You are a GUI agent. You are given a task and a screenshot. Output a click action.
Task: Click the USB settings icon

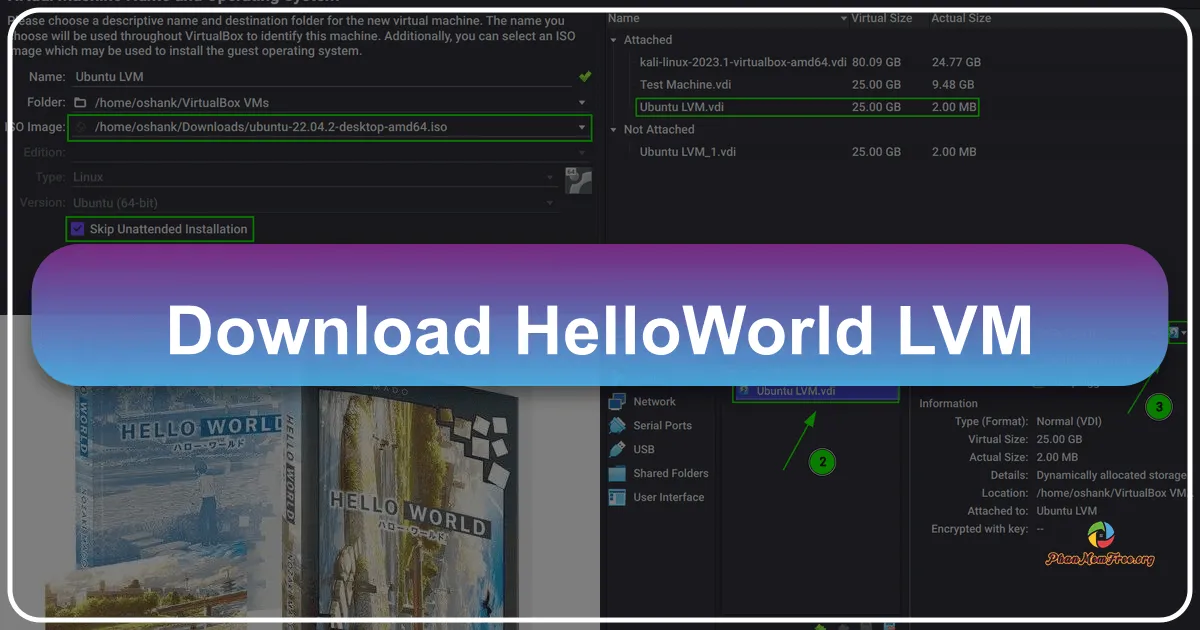(617, 449)
